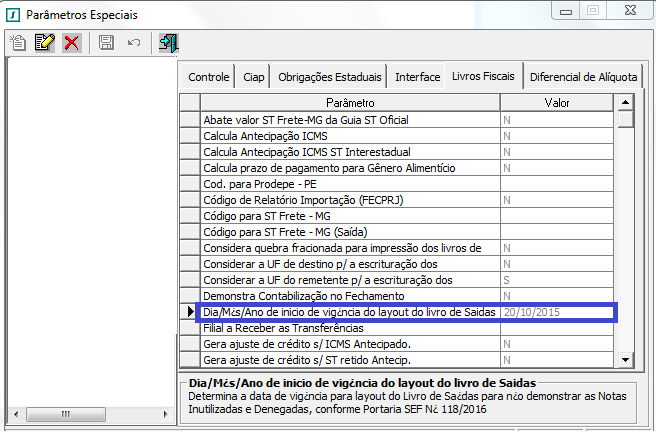Click the grid scrollbar up arrow
Viewport: 656px width, 432px height.
point(625,102)
